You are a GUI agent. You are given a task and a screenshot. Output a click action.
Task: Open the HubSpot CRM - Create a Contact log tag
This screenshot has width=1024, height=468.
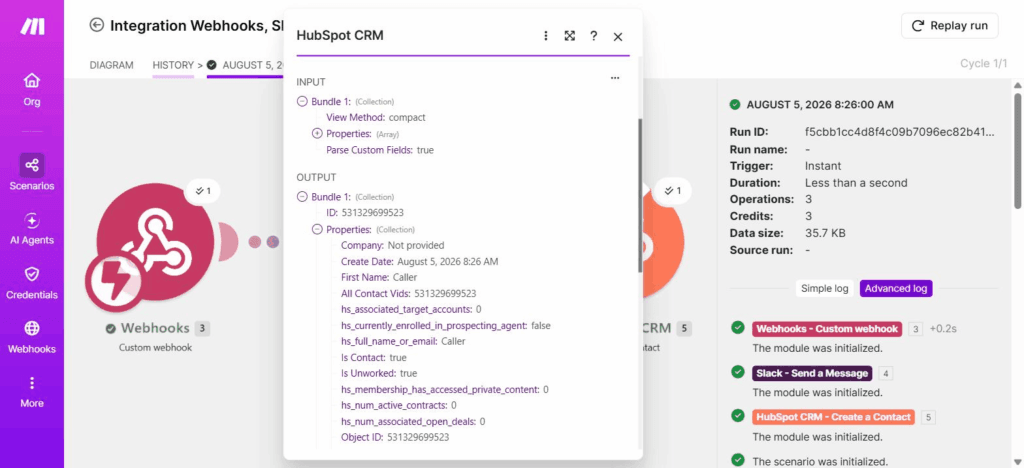coord(833,417)
